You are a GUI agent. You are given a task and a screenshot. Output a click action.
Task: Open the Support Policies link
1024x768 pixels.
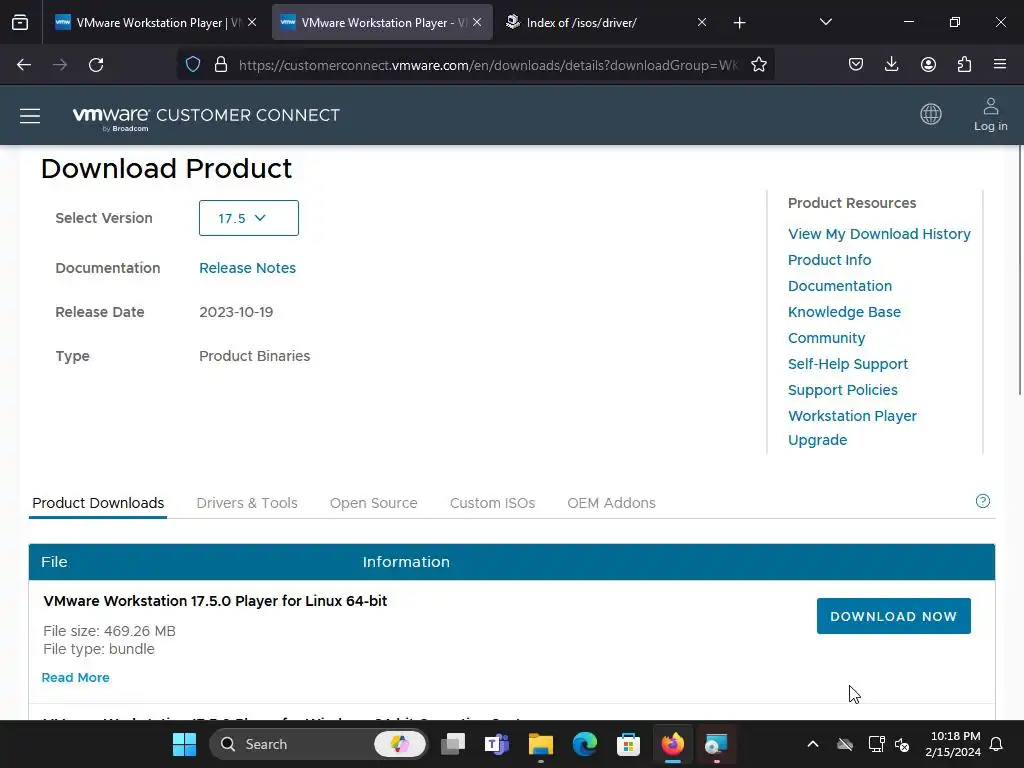coord(842,390)
